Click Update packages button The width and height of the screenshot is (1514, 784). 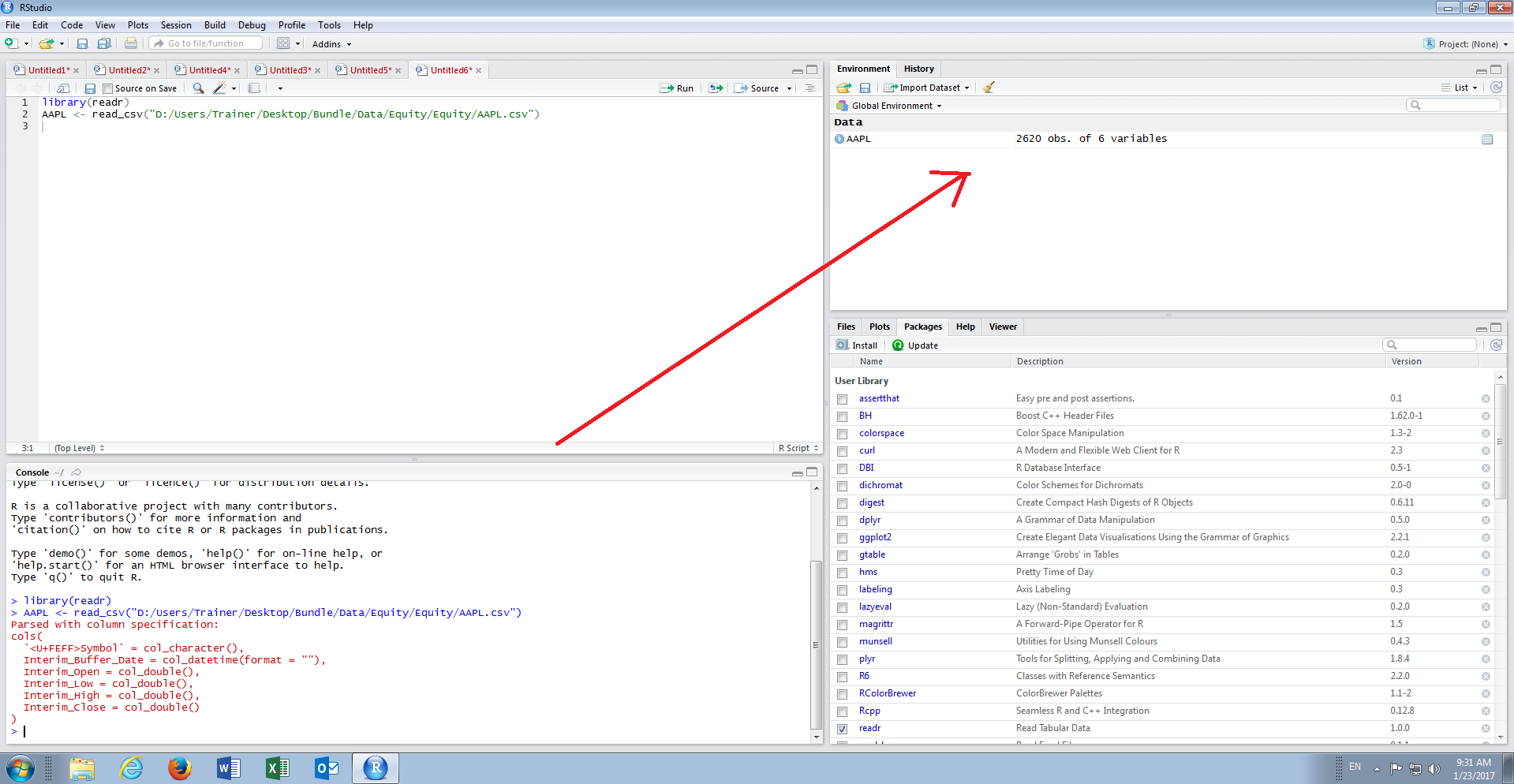[x=915, y=345]
